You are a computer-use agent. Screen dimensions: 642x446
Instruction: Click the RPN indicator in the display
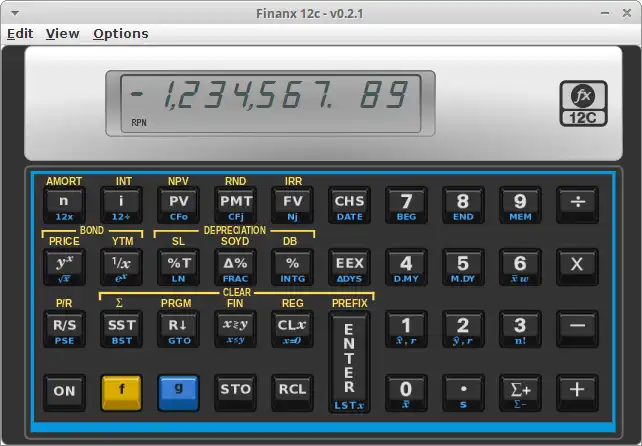(x=139, y=122)
